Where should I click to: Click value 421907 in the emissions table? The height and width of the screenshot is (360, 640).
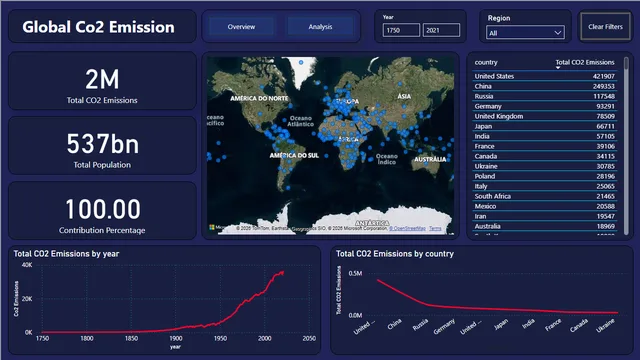click(603, 76)
